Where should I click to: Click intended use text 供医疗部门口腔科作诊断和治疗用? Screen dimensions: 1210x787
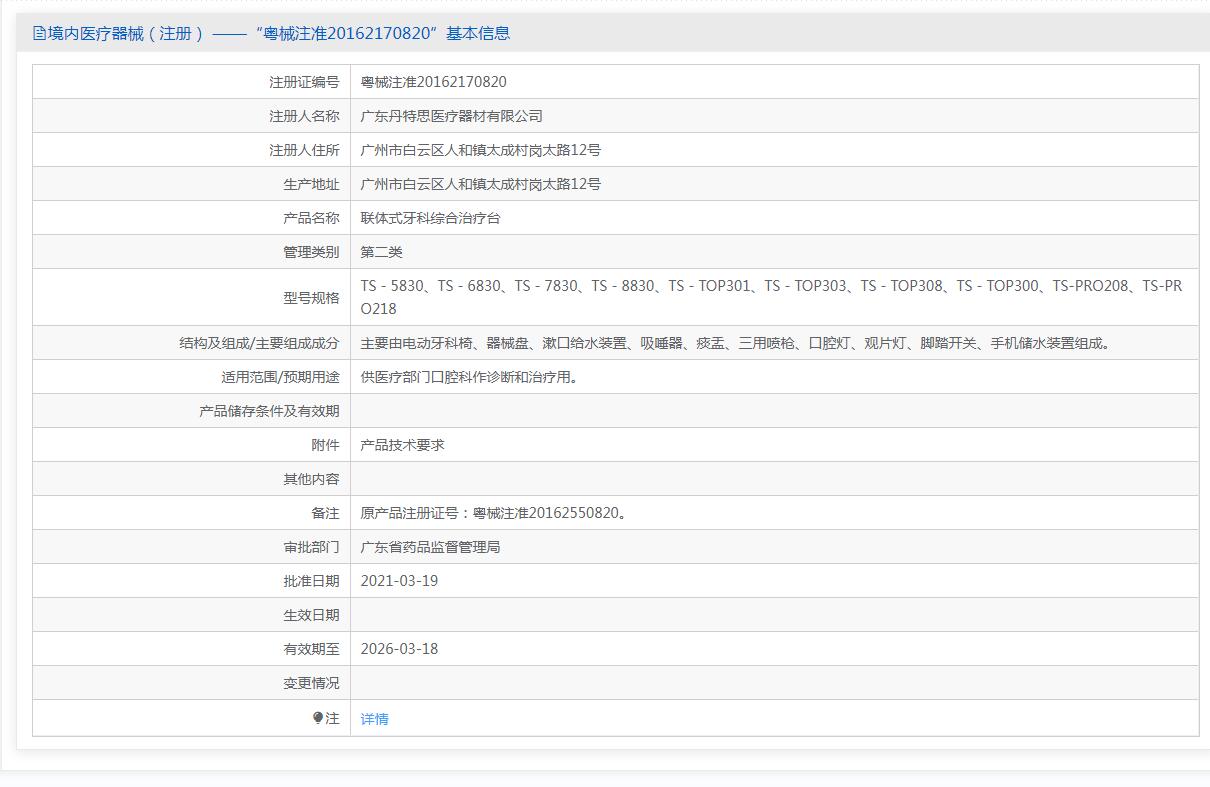[x=470, y=377]
